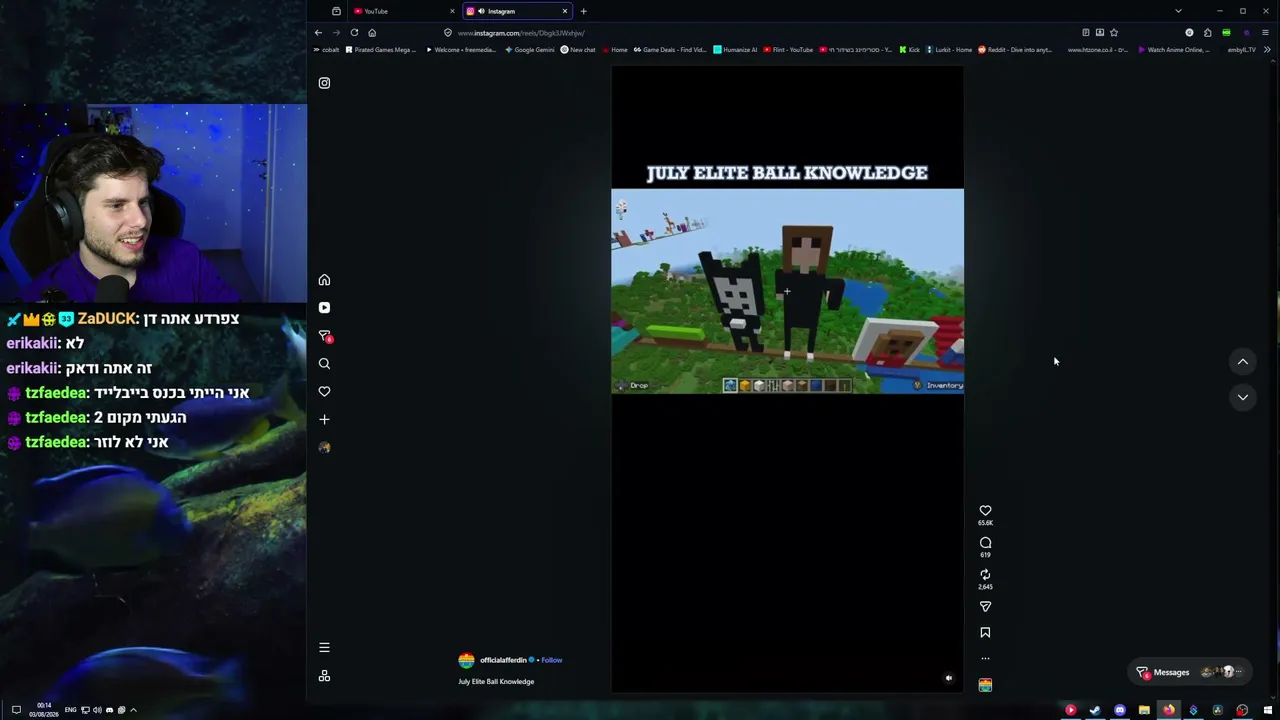Viewport: 1280px width, 720px height.
Task: Show more bookmarks with the overflow chevron
Action: pyautogui.click(x=1267, y=50)
